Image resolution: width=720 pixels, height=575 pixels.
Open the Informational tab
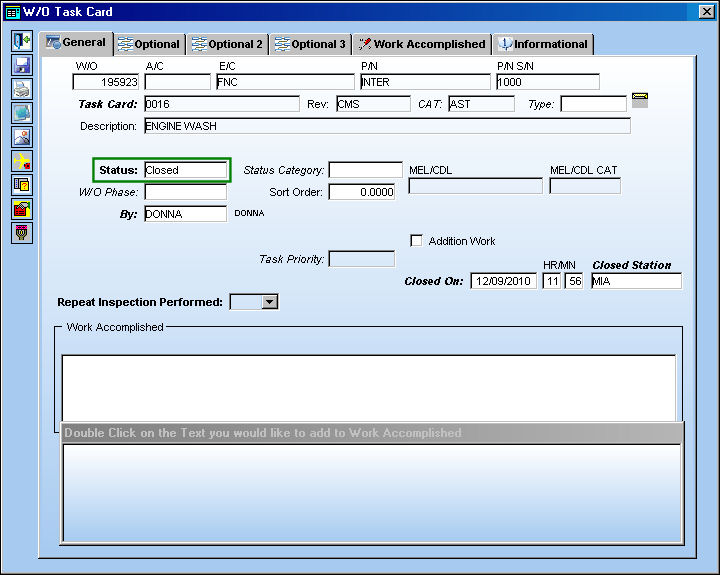[x=543, y=45]
